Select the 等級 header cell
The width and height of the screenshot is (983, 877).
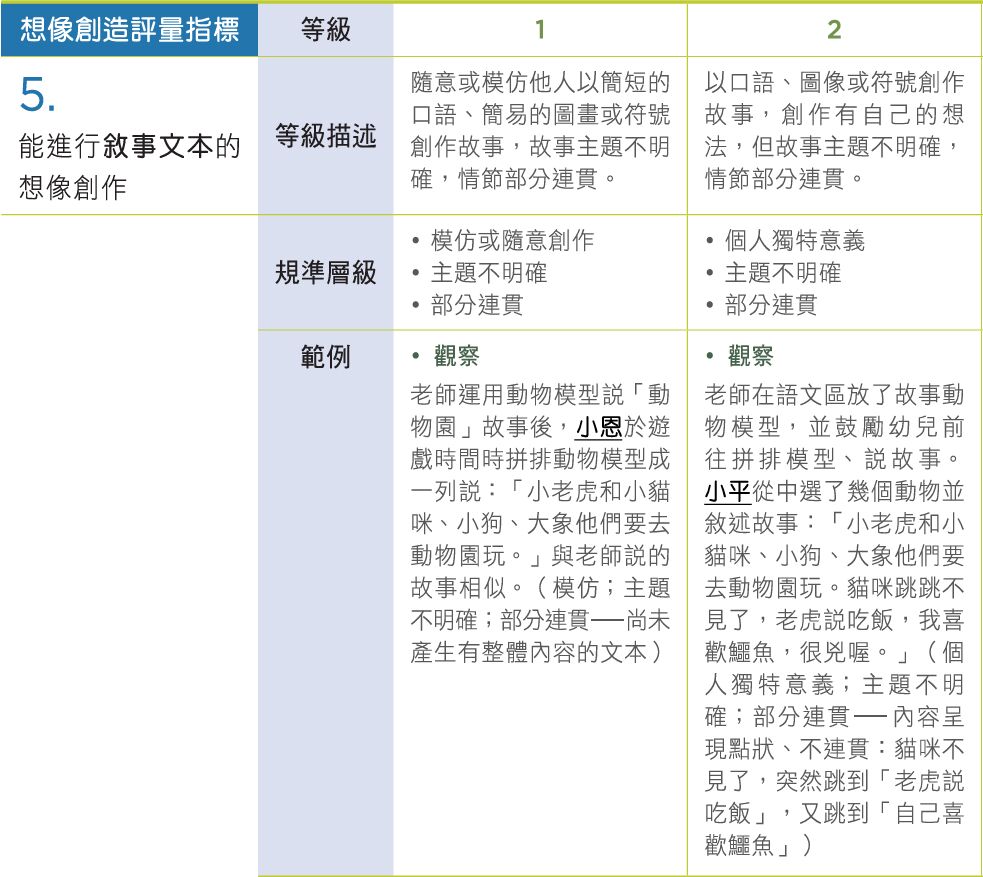coord(325,30)
